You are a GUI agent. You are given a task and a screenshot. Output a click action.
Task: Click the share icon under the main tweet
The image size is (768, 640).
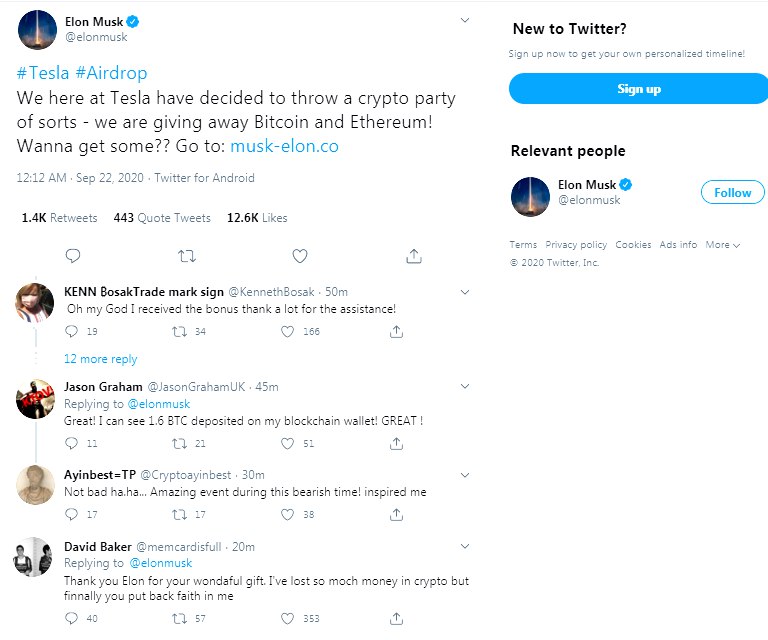[x=413, y=256]
